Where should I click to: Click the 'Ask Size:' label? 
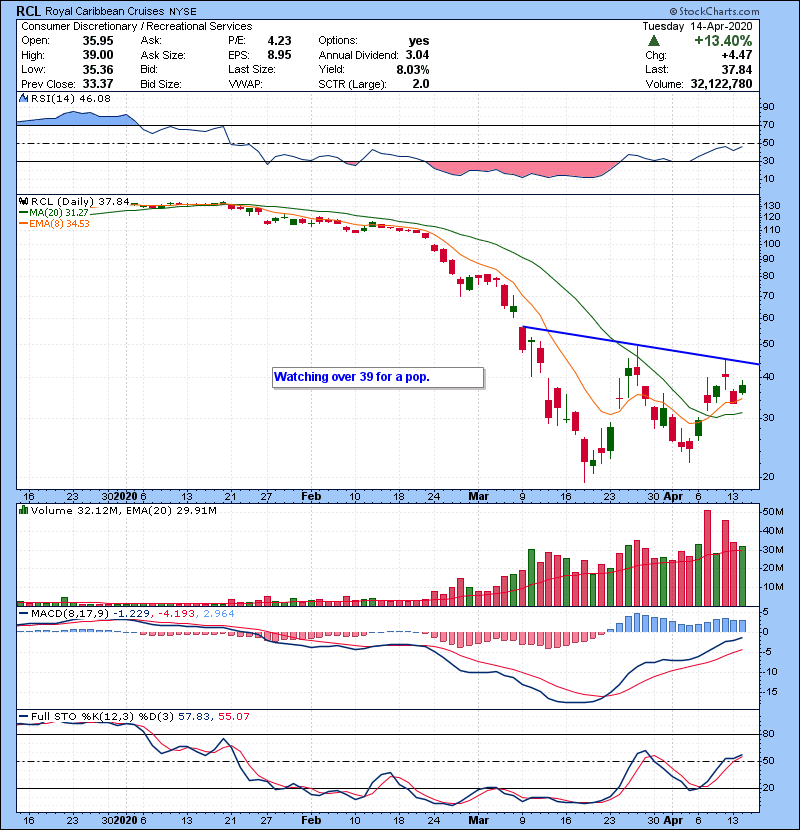tap(163, 55)
